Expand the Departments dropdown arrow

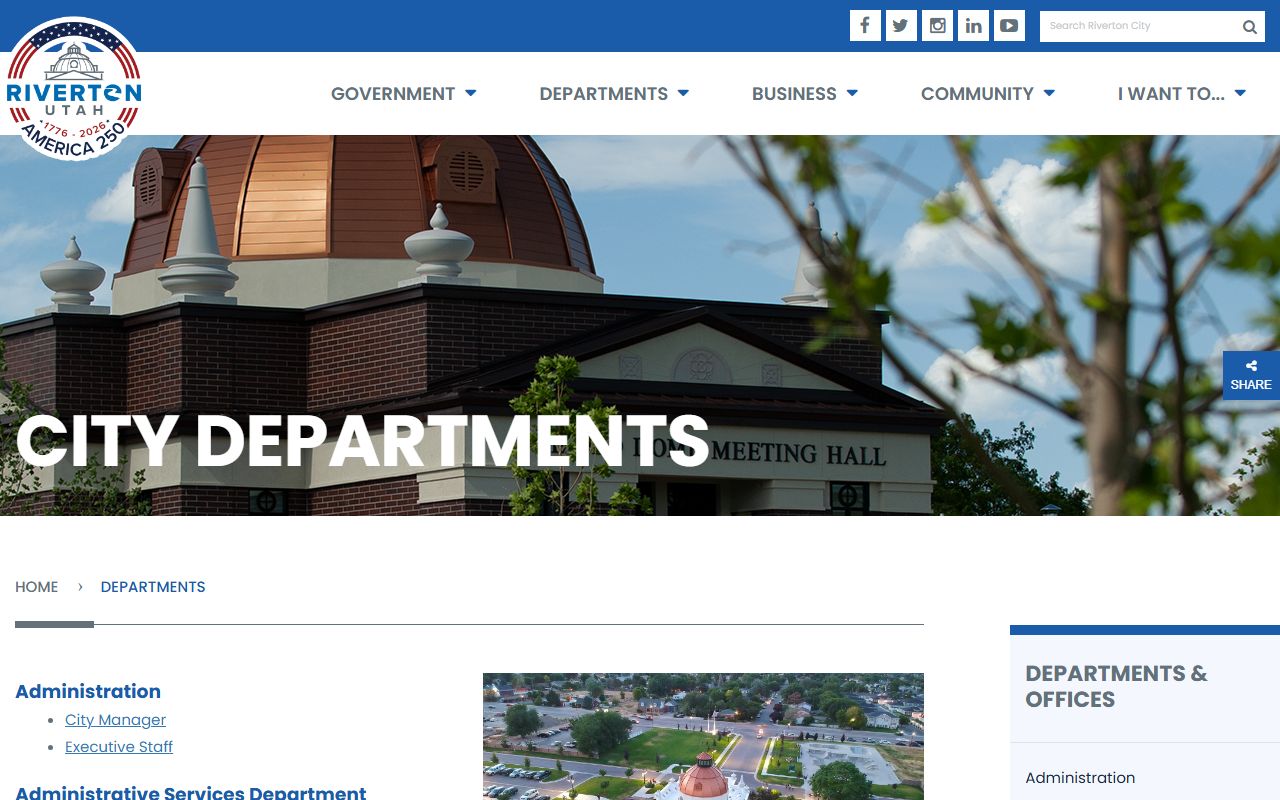coord(683,93)
